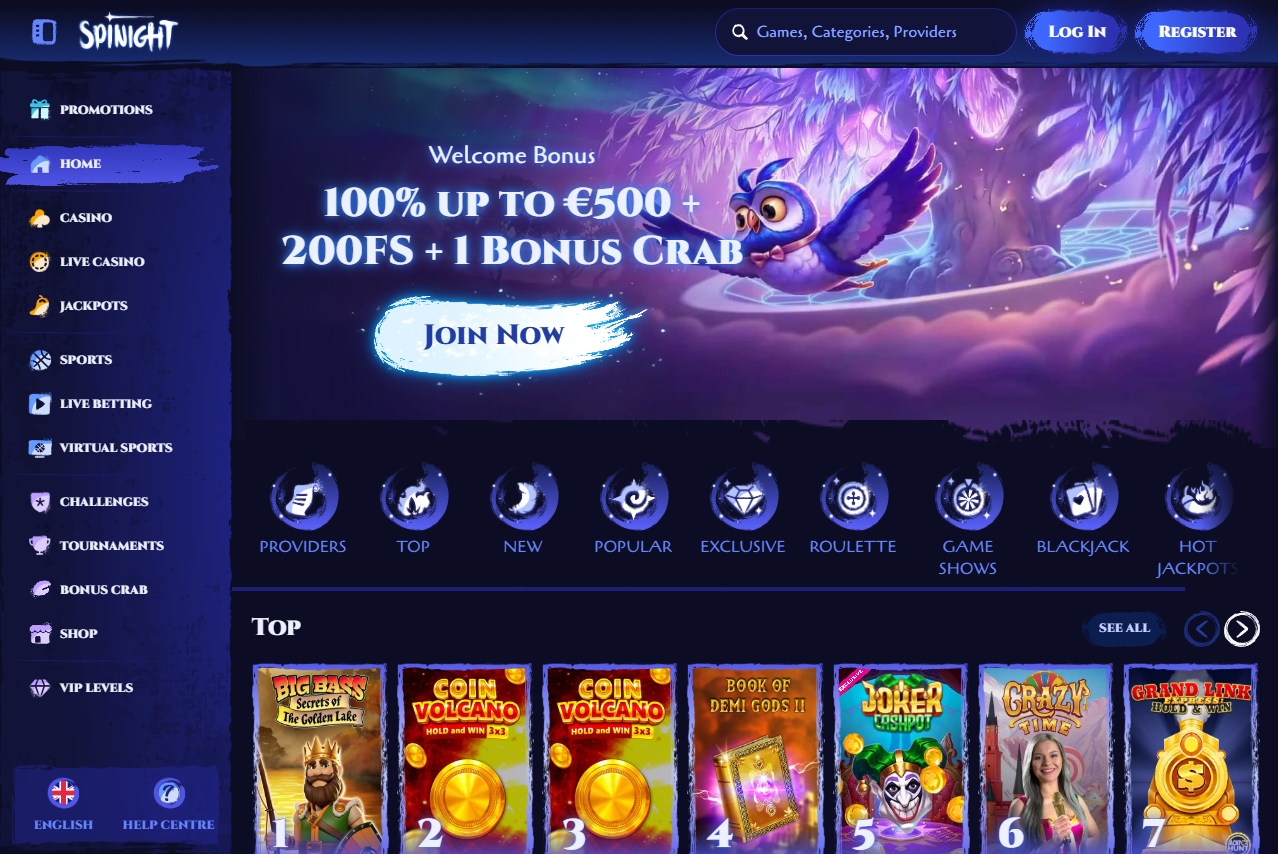Click the Register button
1278x854 pixels.
click(x=1197, y=32)
